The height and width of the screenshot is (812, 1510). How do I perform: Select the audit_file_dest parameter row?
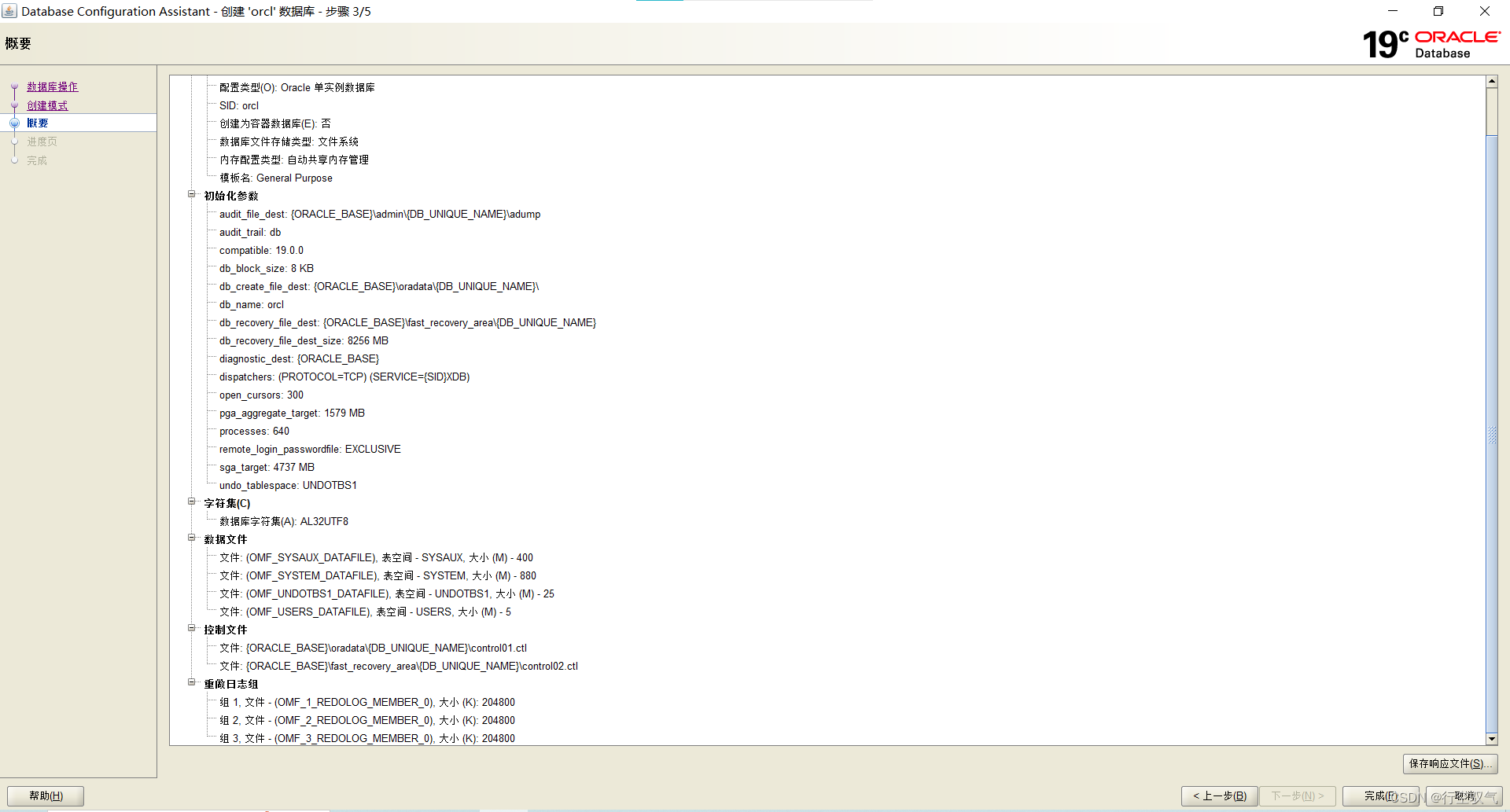tap(380, 214)
